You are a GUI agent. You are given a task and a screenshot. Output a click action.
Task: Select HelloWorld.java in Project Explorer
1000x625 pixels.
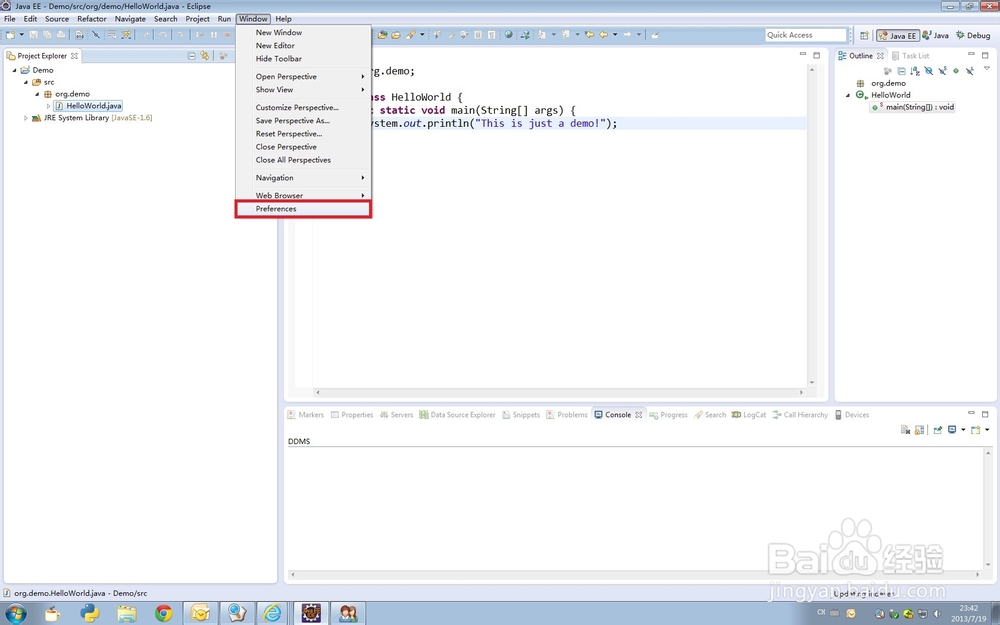click(x=87, y=106)
